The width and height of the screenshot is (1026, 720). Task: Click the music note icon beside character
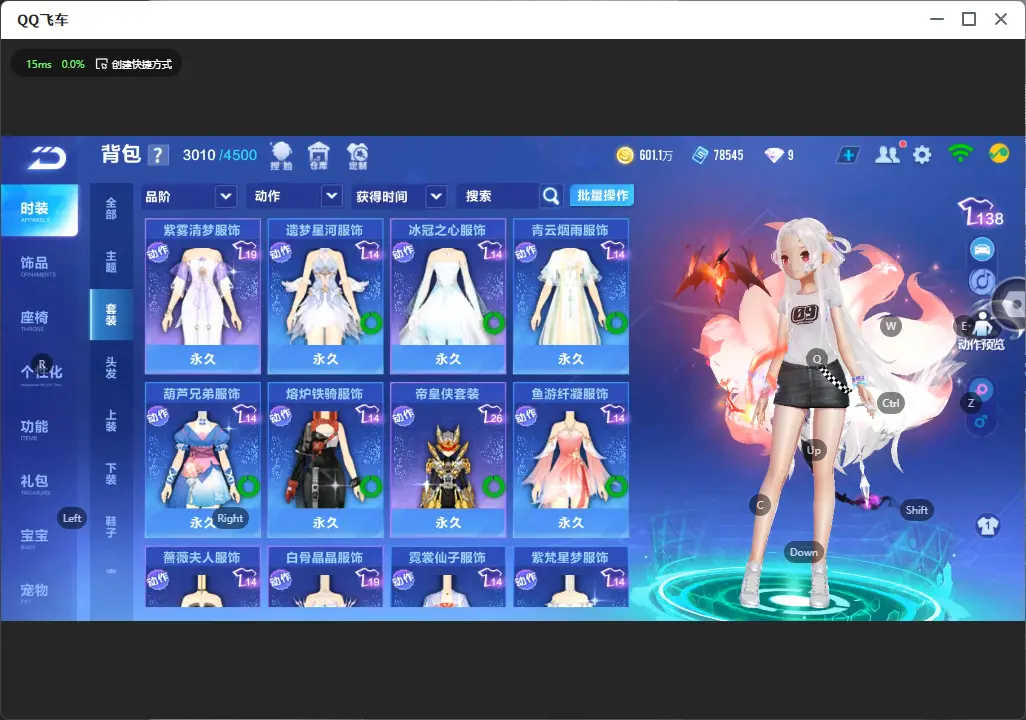pyautogui.click(x=982, y=281)
